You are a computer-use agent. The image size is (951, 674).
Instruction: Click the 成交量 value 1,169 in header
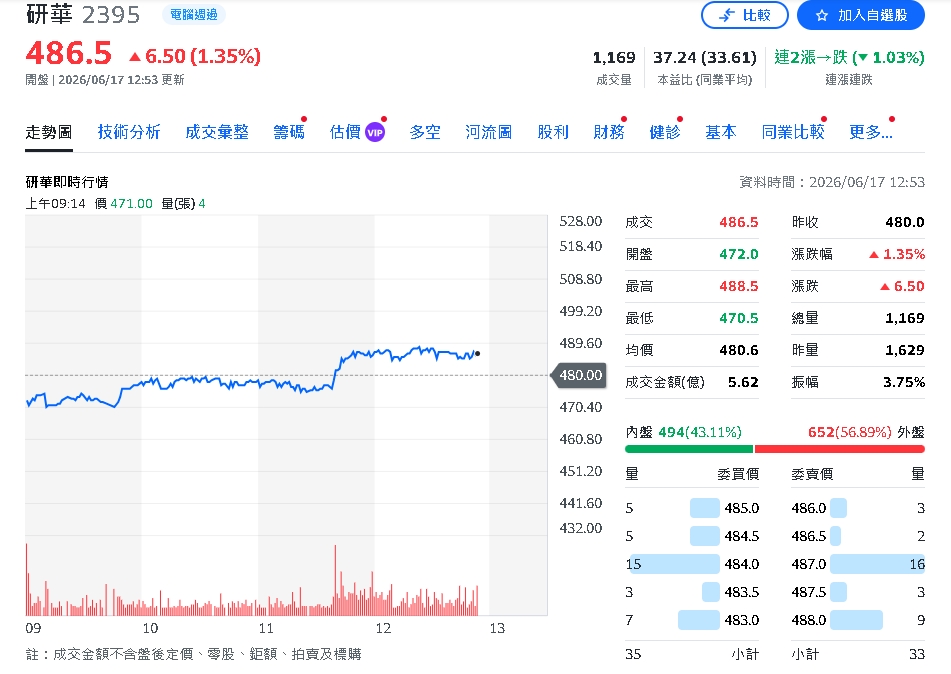[614, 58]
